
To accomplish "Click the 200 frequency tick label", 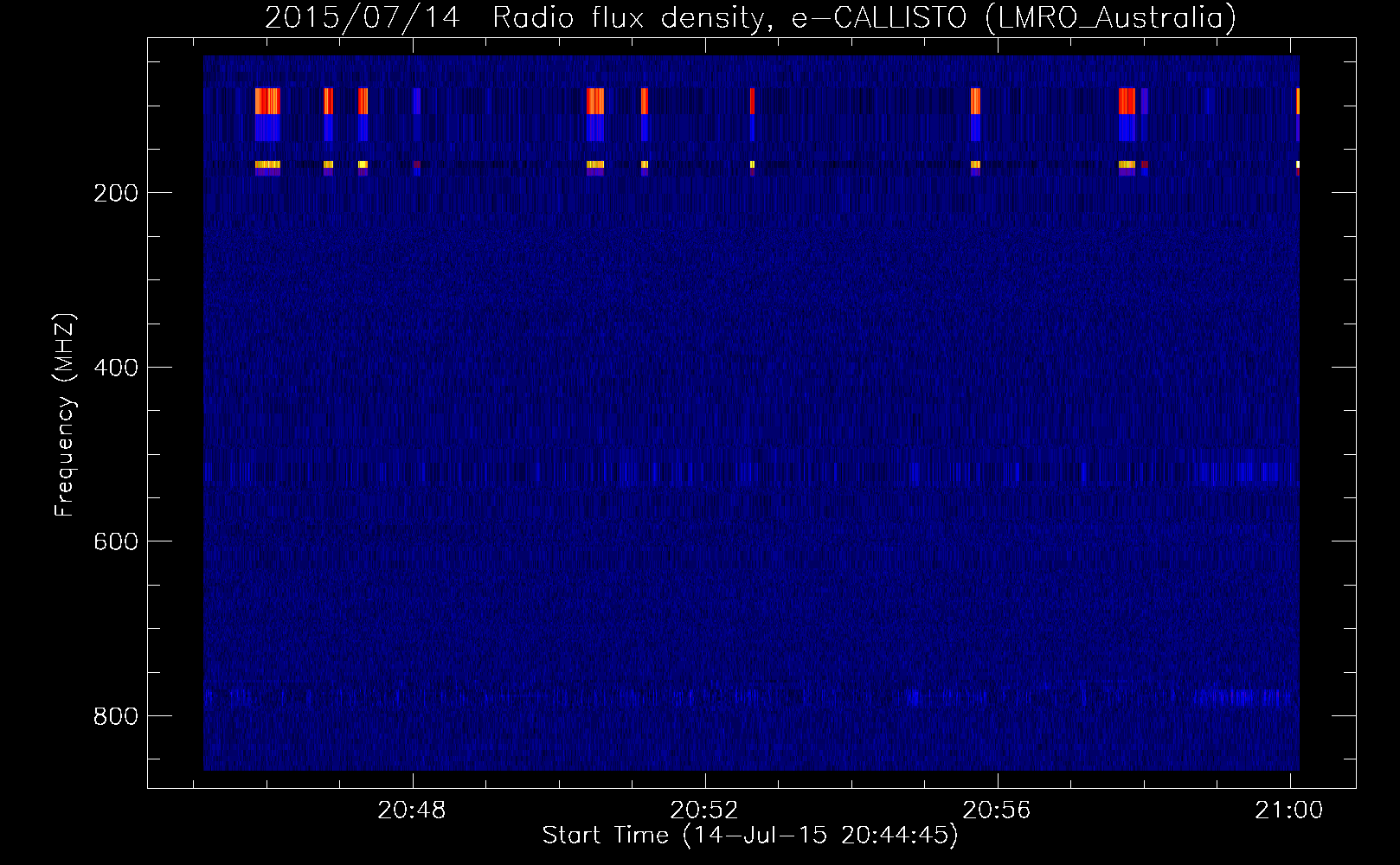I will pyautogui.click(x=118, y=192).
